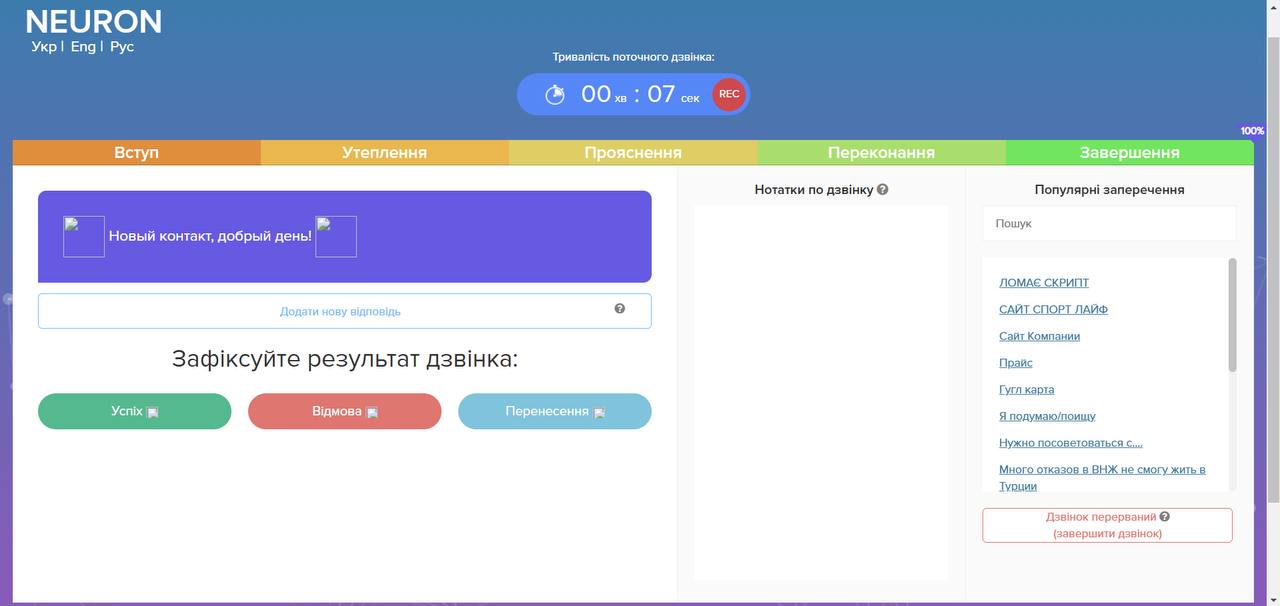Click the red REC recording button
The height and width of the screenshot is (606, 1280).
729,94
